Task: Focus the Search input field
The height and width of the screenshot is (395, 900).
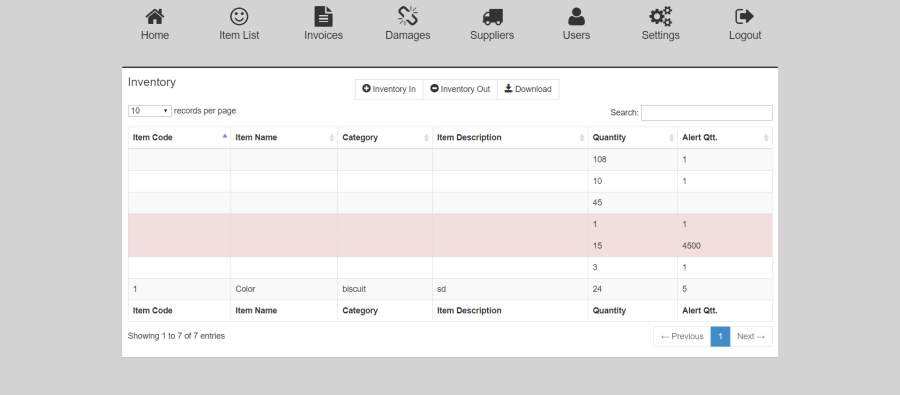Action: point(707,113)
